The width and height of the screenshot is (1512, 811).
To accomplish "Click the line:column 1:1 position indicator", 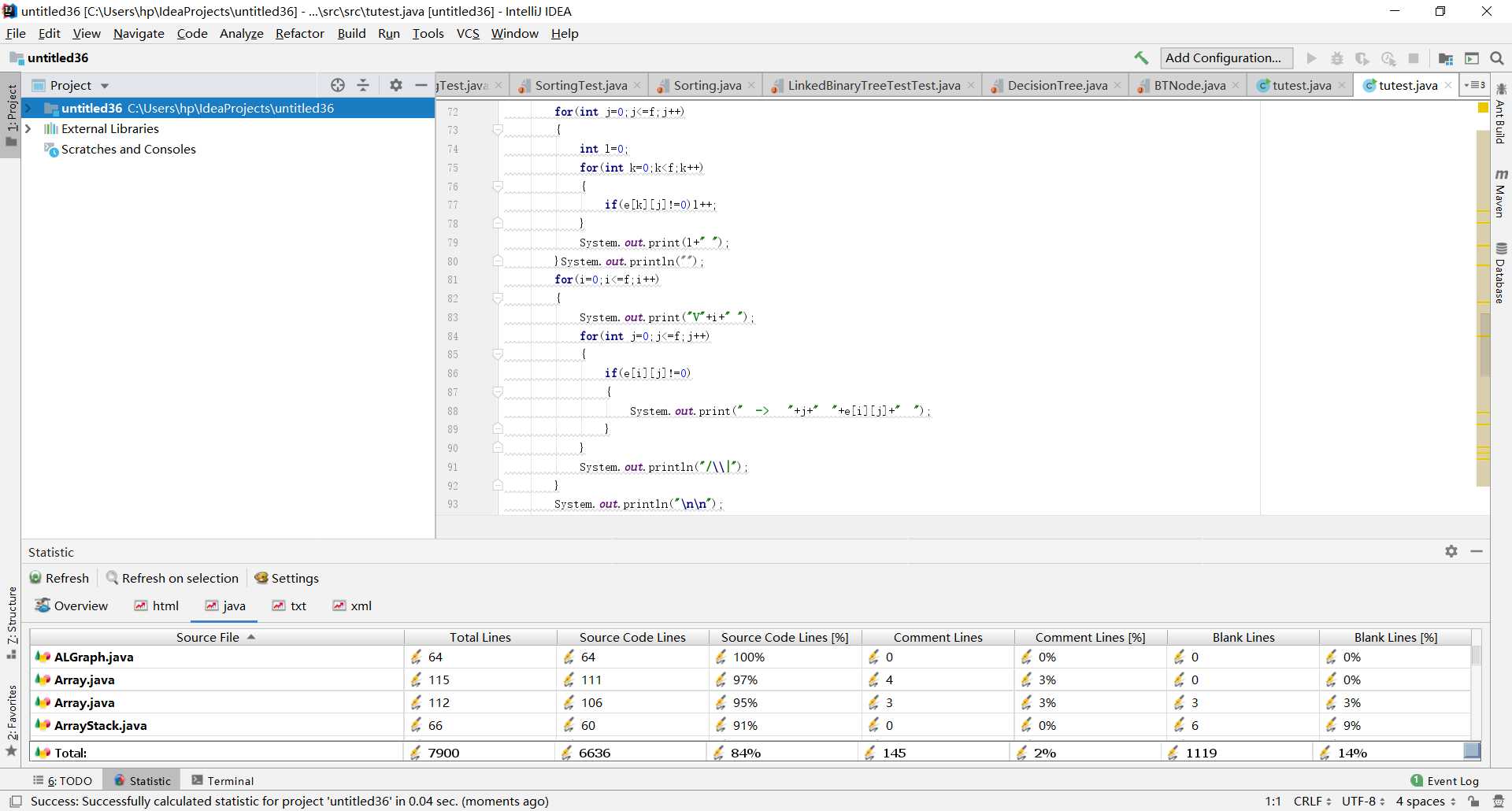I will pos(1273,802).
